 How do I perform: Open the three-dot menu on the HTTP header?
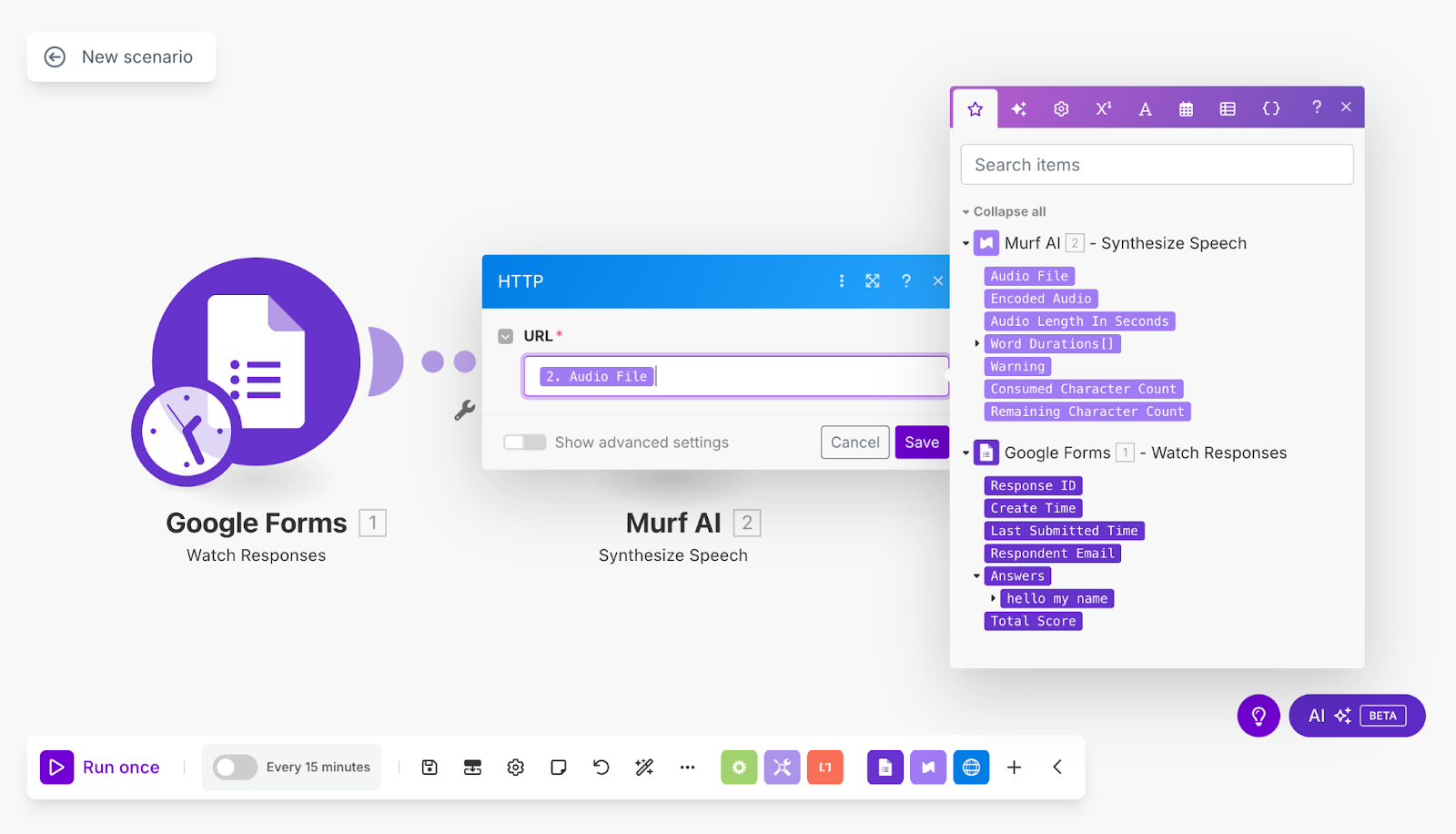[840, 281]
